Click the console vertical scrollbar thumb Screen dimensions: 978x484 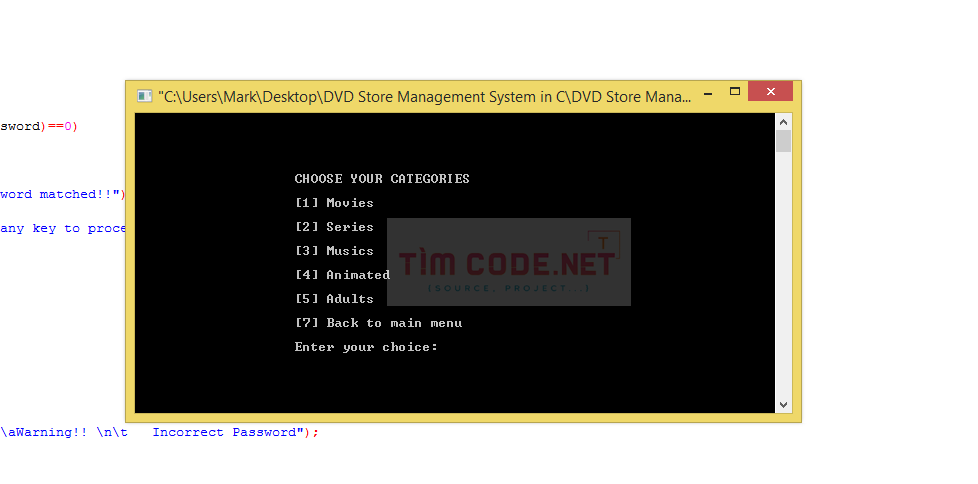(783, 141)
